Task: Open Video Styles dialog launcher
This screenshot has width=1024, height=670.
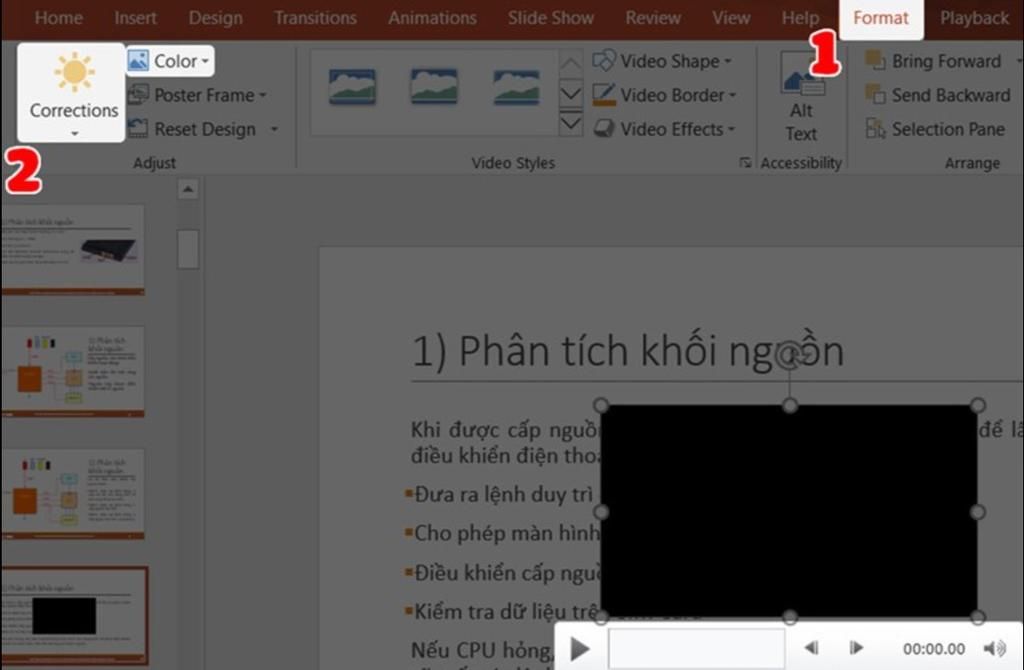Action: pyautogui.click(x=745, y=162)
